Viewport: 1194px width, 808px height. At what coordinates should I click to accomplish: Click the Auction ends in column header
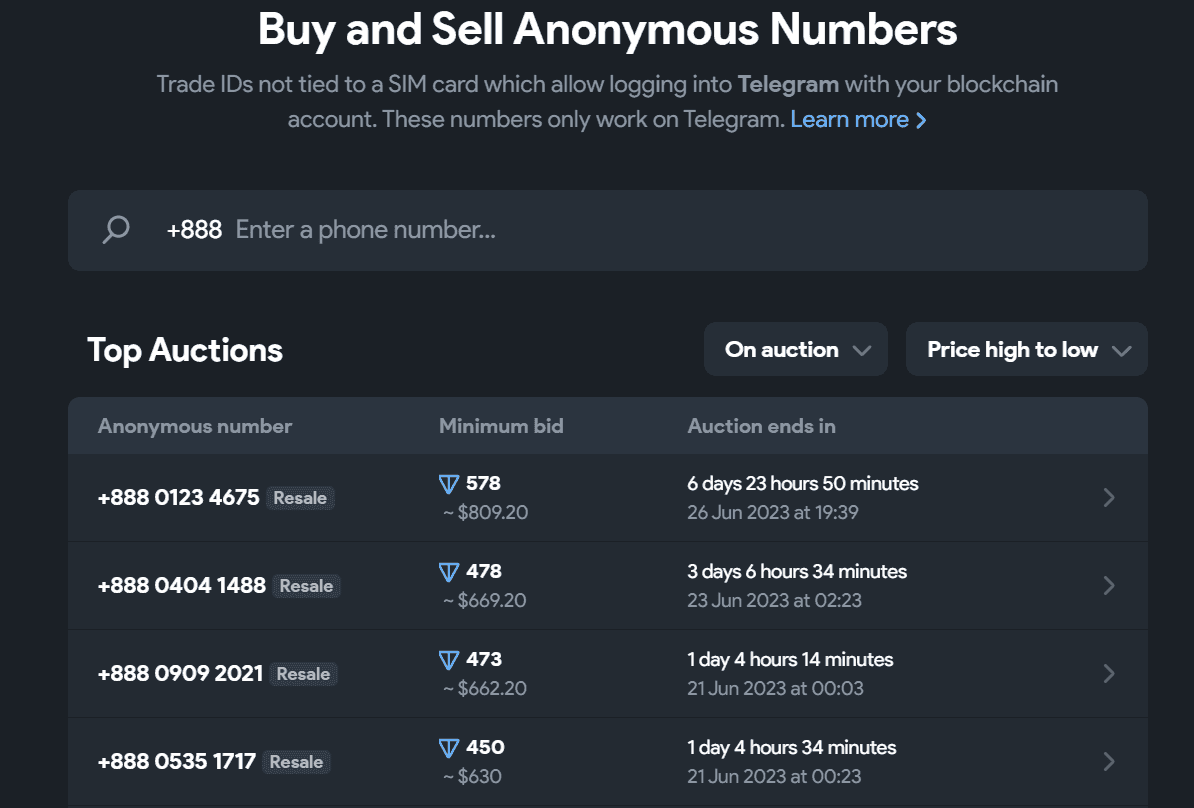coord(761,426)
